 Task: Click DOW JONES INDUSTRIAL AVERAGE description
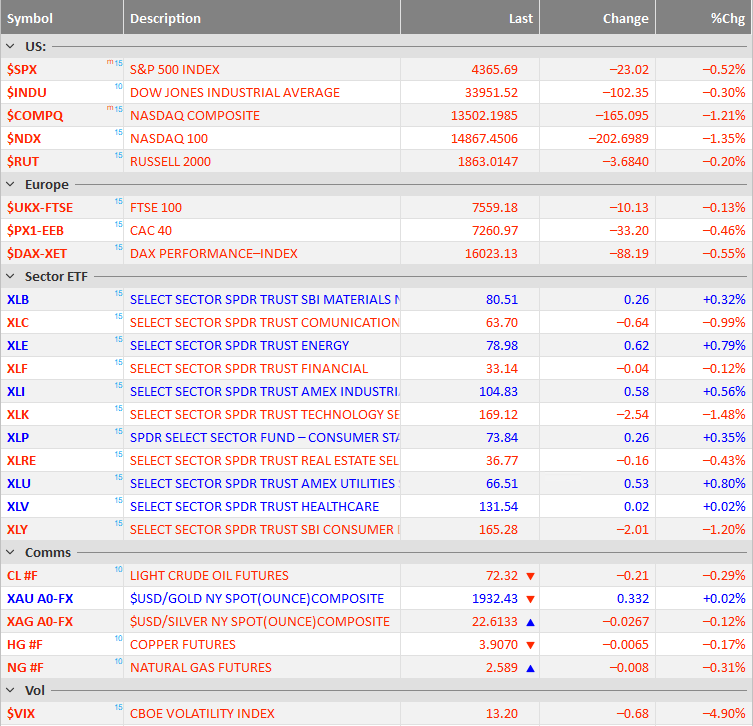235,93
